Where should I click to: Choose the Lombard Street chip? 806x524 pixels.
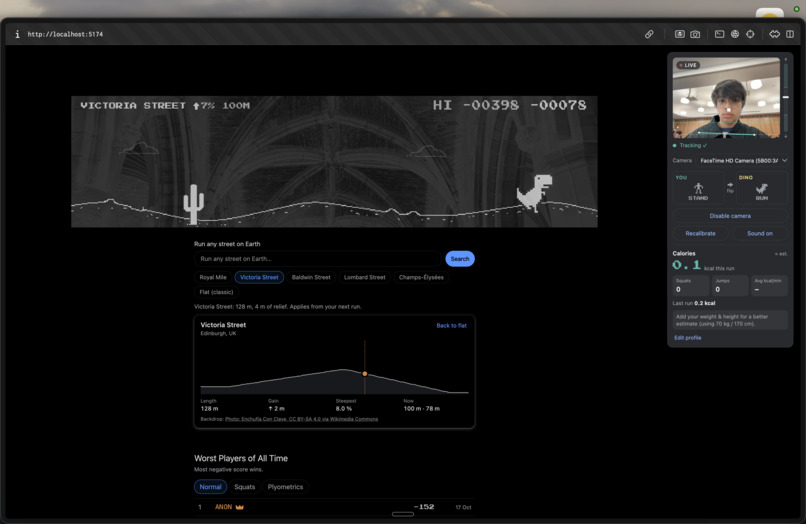pos(364,277)
